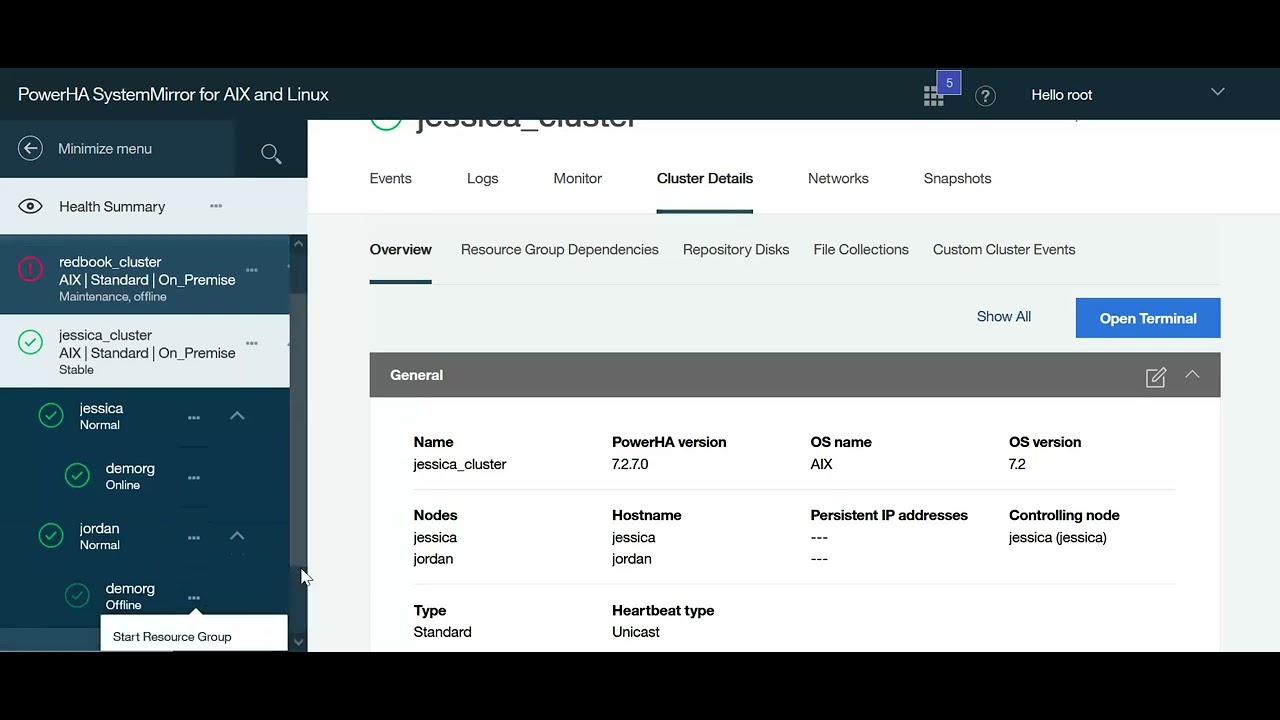Click the Unicast heartbeat type value
The image size is (1280, 720).
(x=636, y=632)
